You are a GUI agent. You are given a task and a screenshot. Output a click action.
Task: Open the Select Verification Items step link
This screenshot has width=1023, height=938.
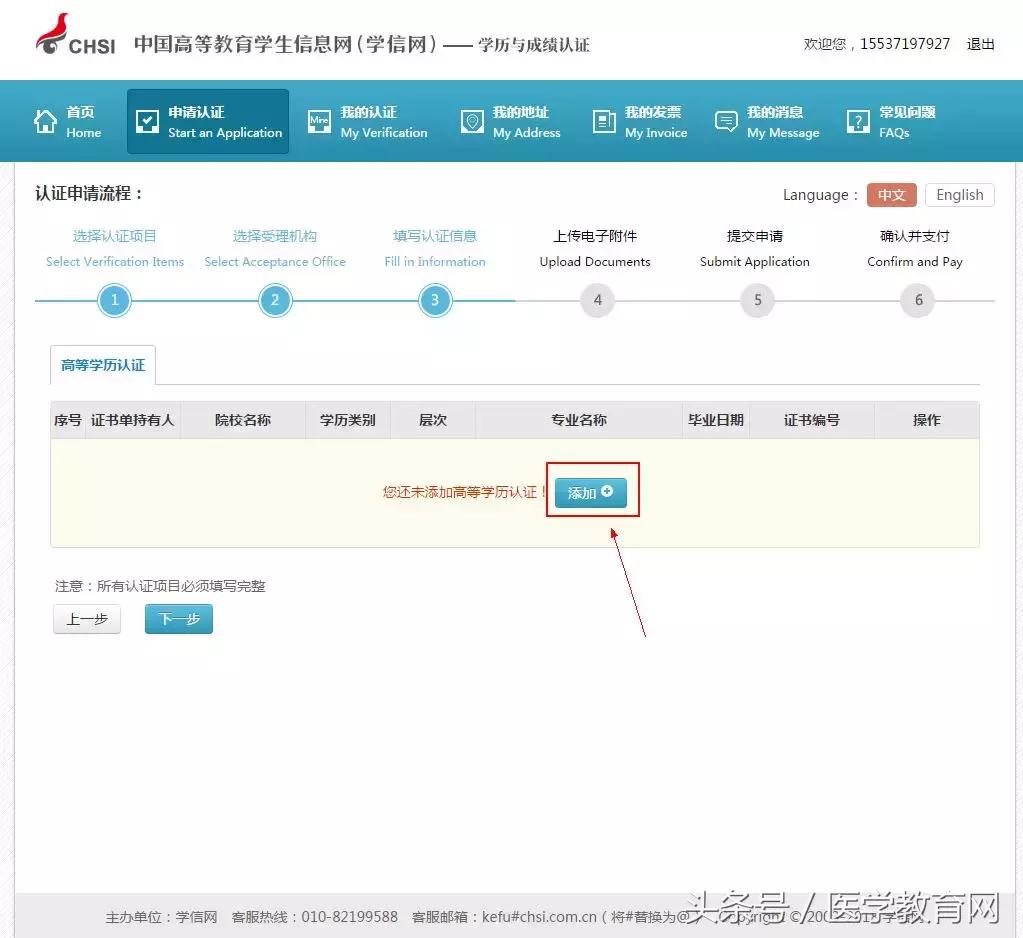pyautogui.click(x=114, y=261)
